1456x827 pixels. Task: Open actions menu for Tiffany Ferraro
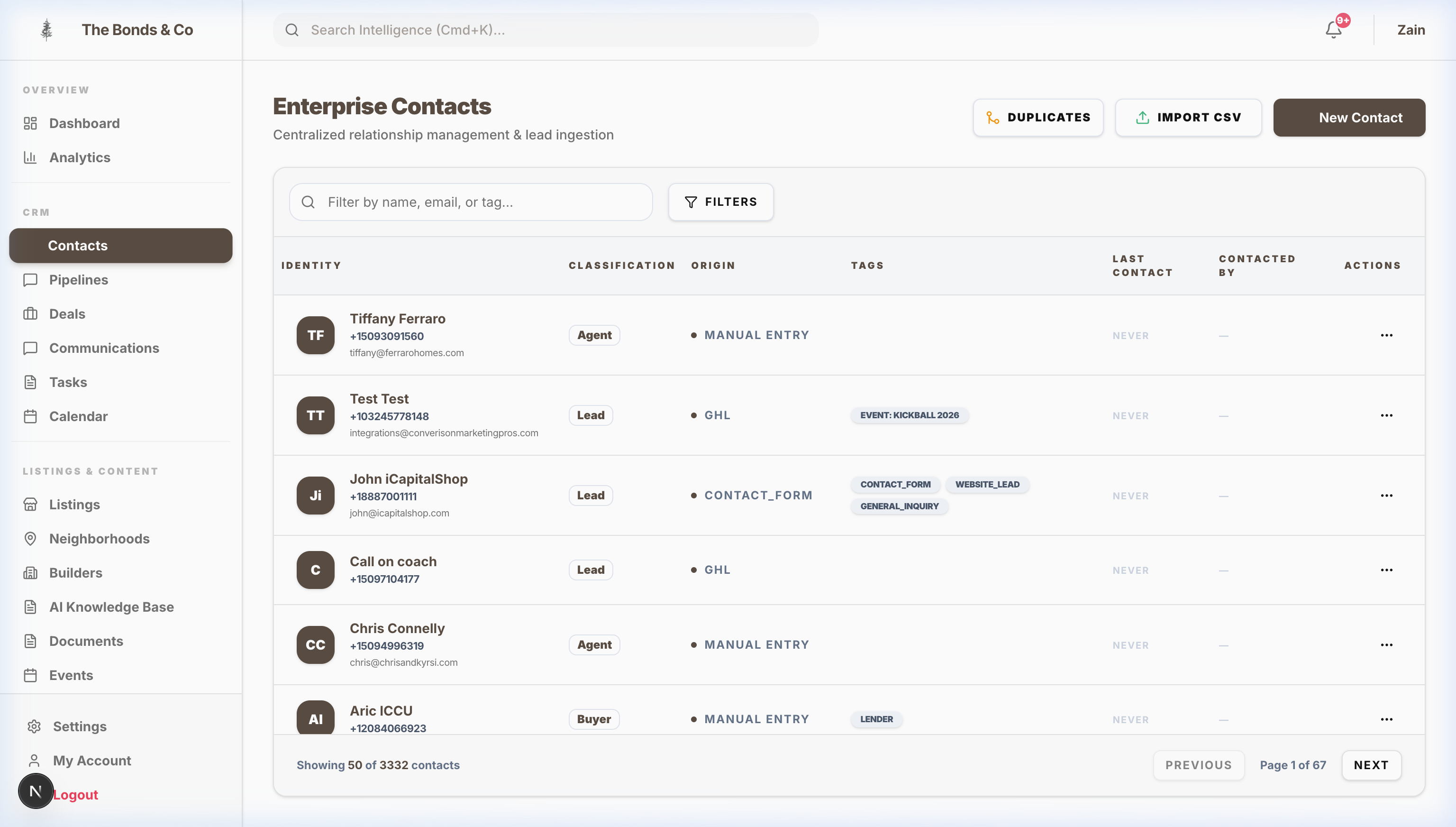[x=1386, y=335]
